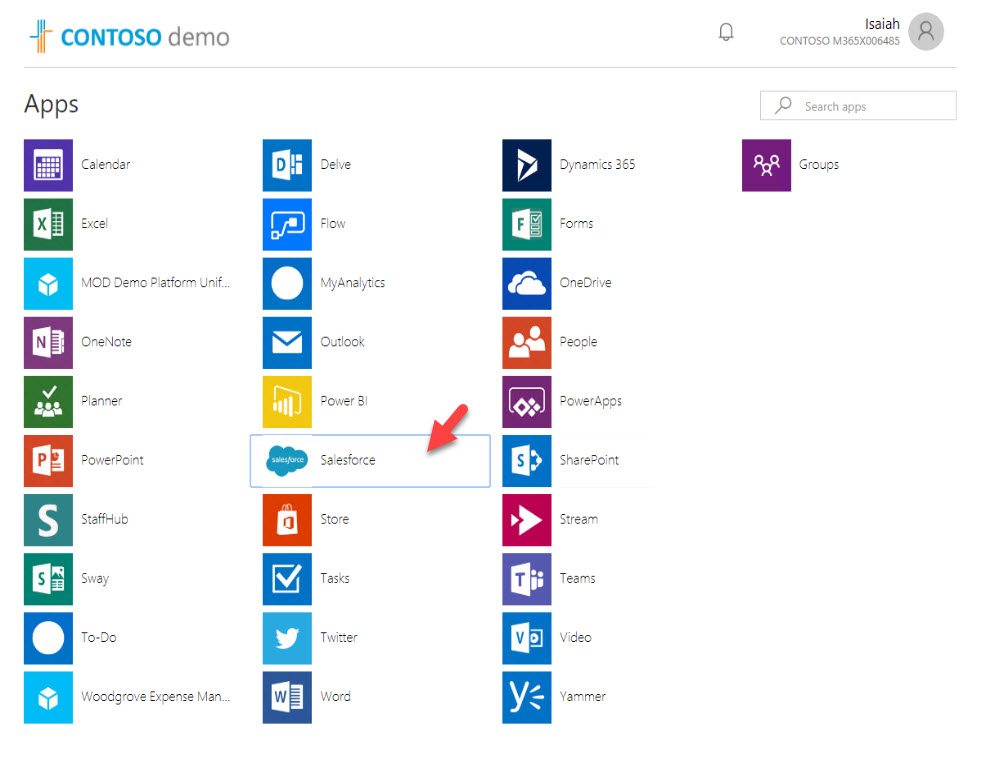
Task: Focus the Search apps input field
Action: pos(858,106)
